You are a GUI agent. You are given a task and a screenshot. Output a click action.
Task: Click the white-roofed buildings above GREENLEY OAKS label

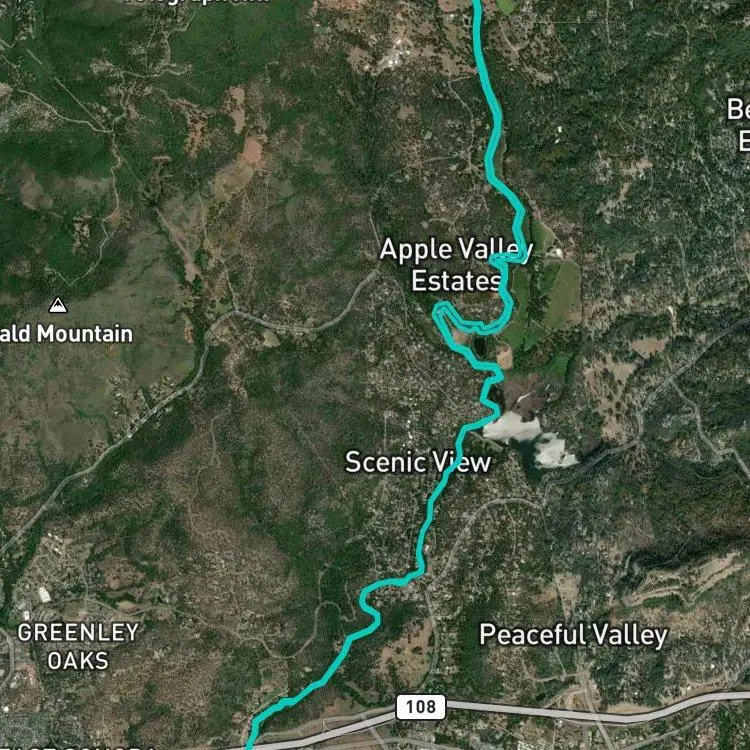coord(44,595)
